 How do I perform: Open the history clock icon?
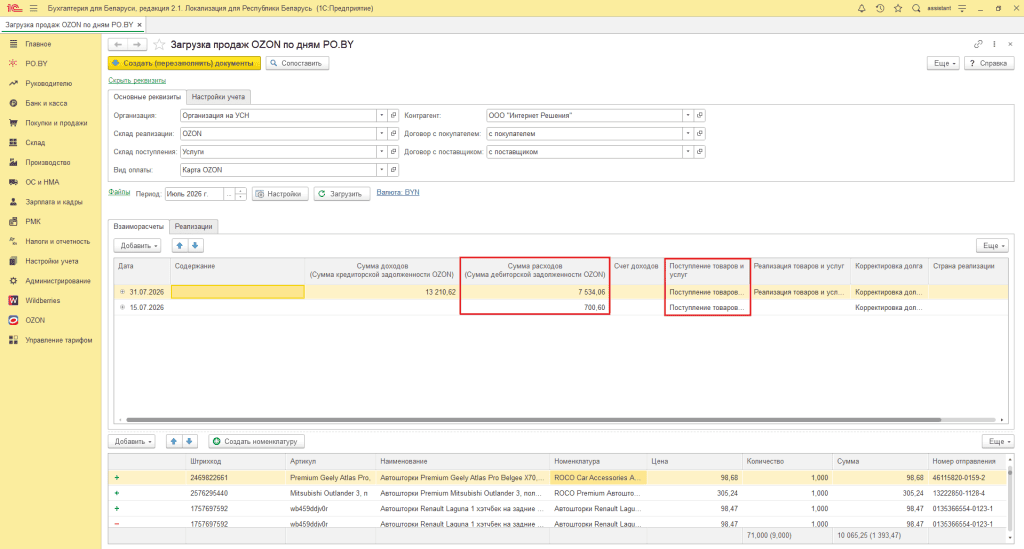pyautogui.click(x=880, y=8)
